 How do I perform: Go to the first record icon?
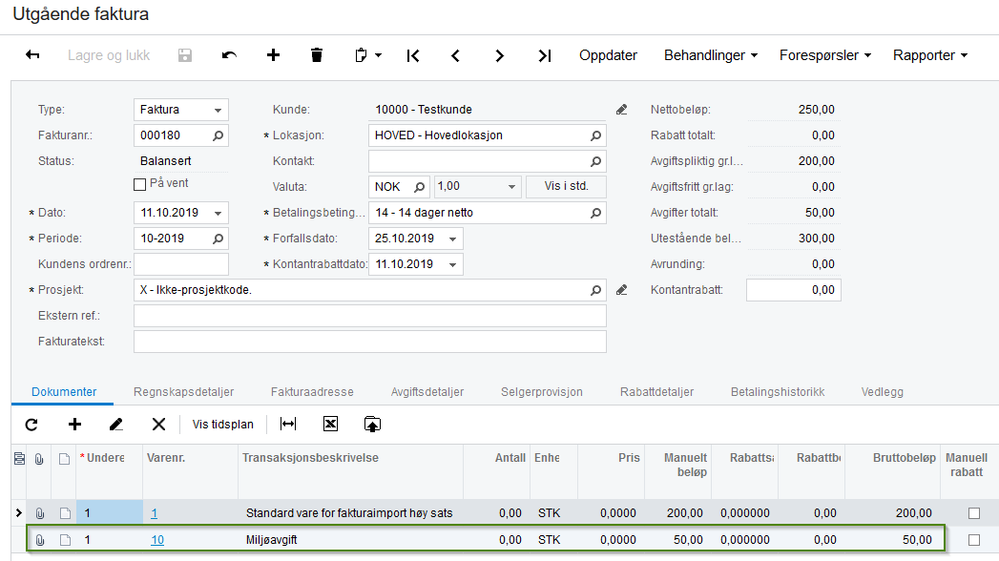click(412, 56)
